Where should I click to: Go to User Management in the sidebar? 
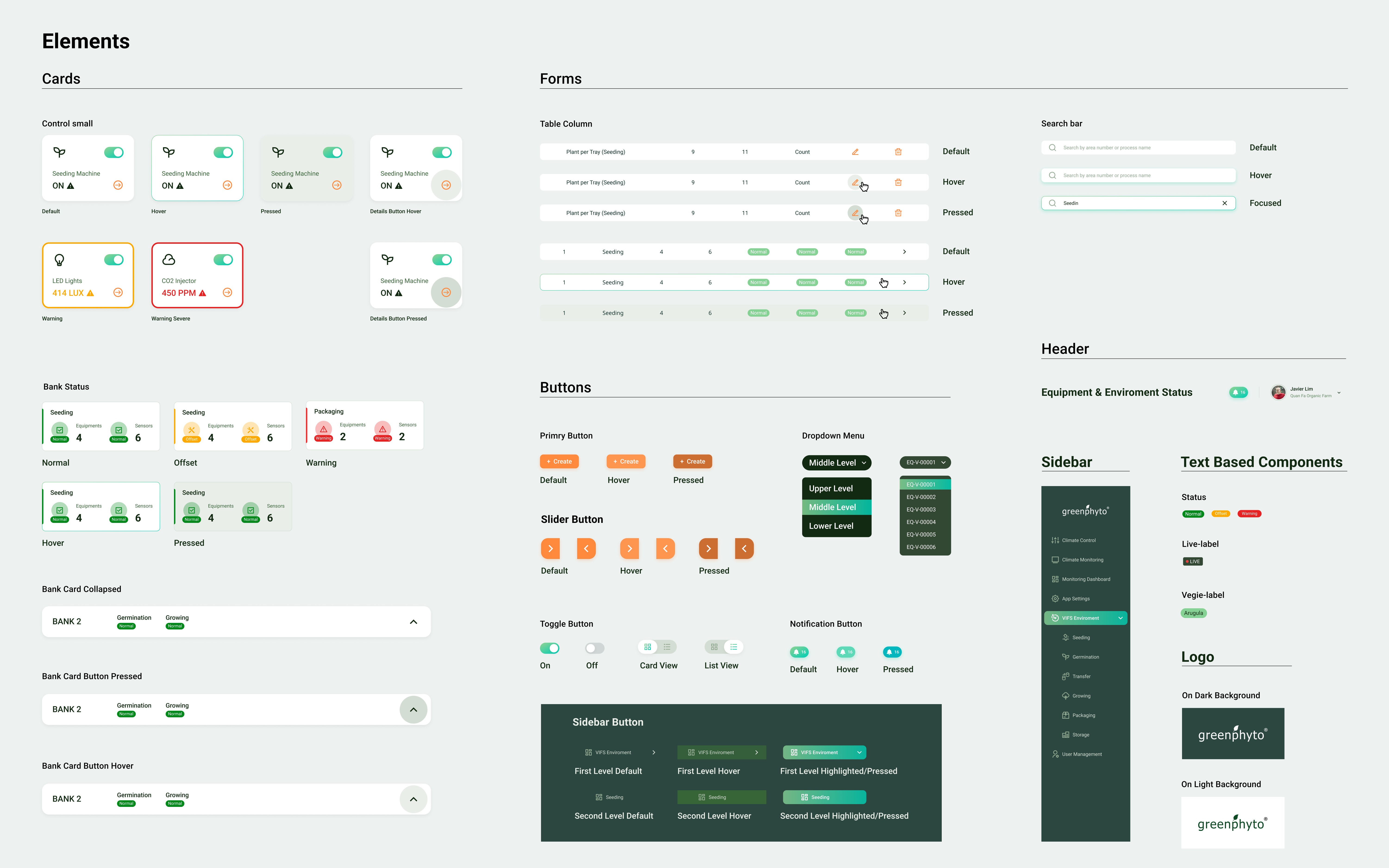point(1077,754)
